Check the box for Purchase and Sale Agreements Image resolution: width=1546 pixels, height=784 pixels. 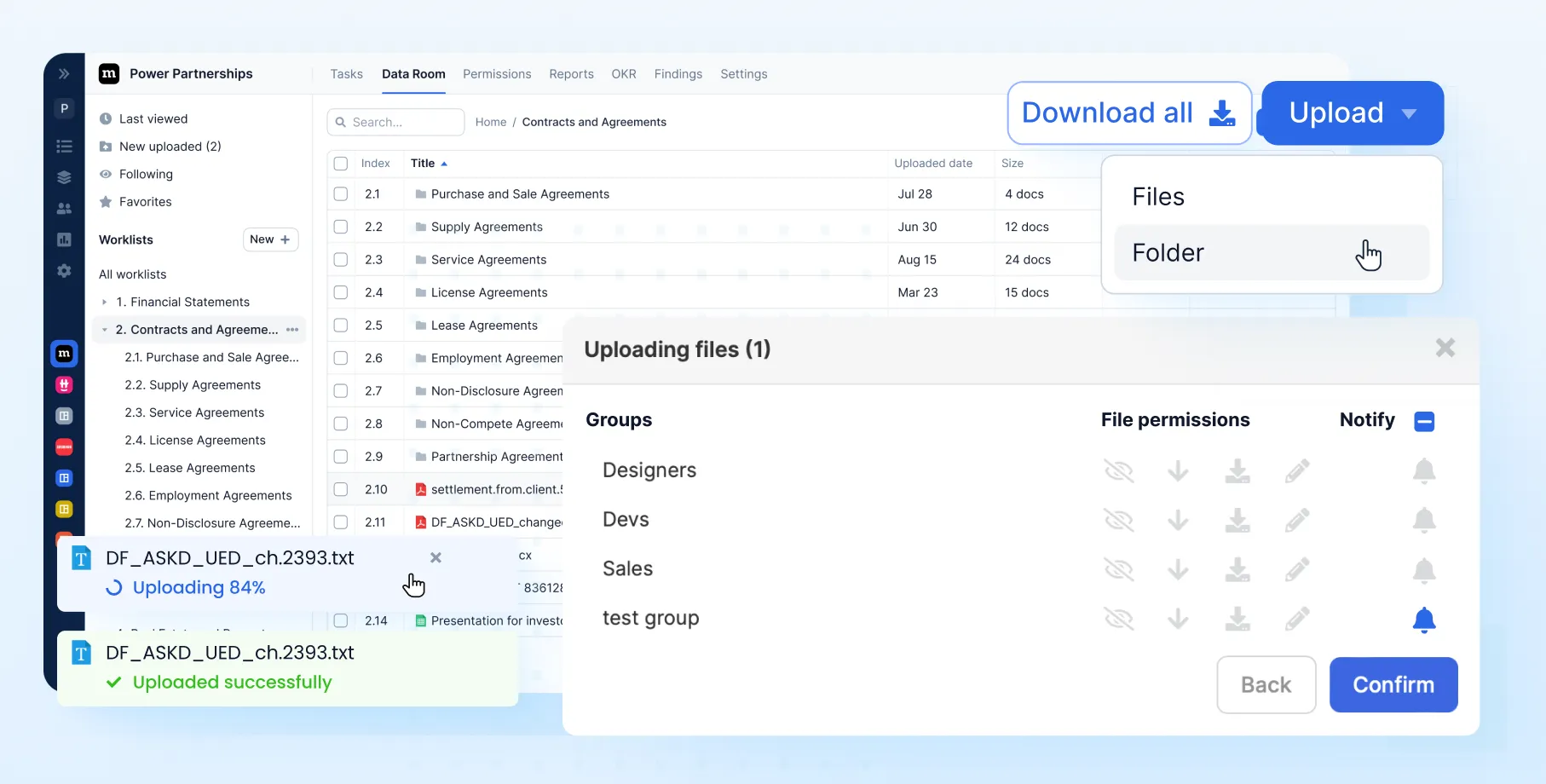pyautogui.click(x=341, y=194)
